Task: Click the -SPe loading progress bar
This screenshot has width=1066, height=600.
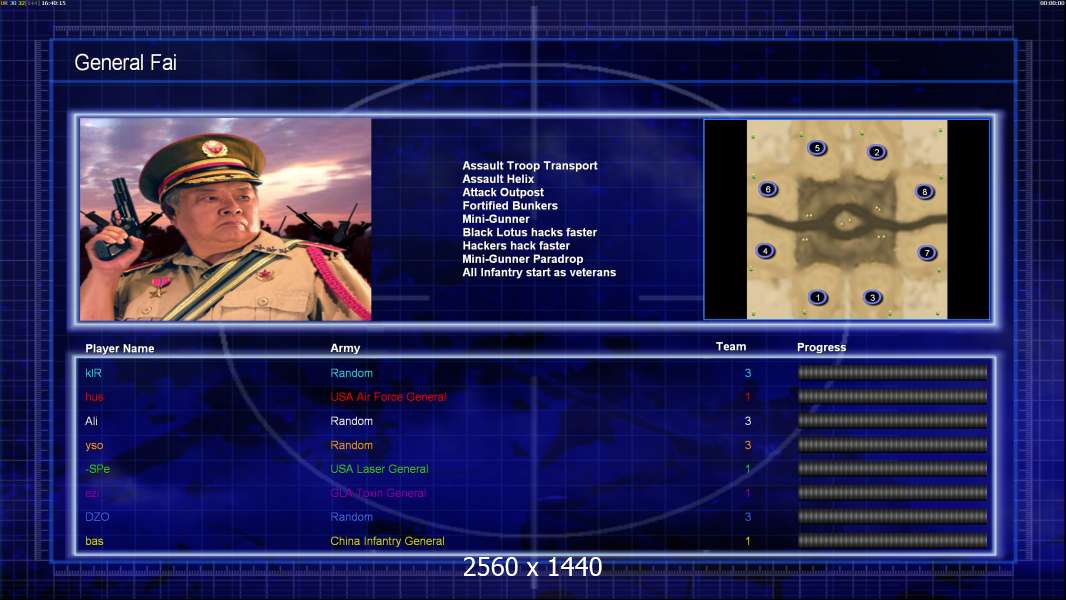Action: (893, 469)
